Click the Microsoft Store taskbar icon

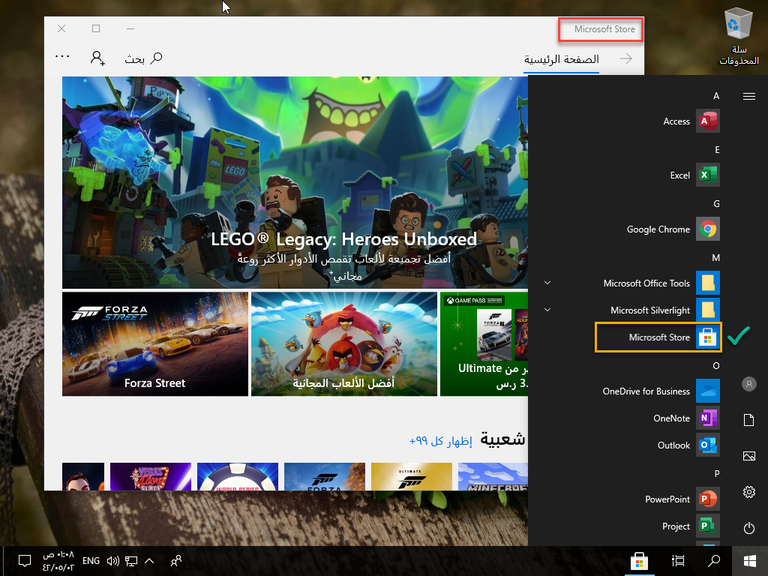[x=639, y=561]
